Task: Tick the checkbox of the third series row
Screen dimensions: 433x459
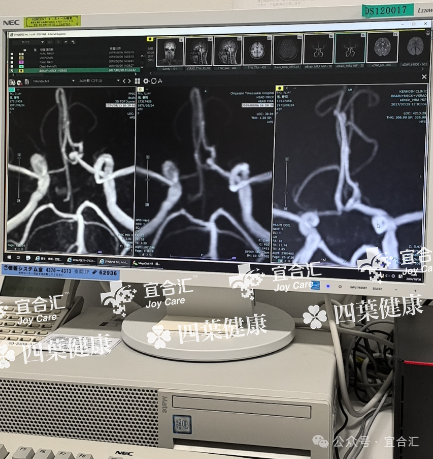Action: coord(12,62)
